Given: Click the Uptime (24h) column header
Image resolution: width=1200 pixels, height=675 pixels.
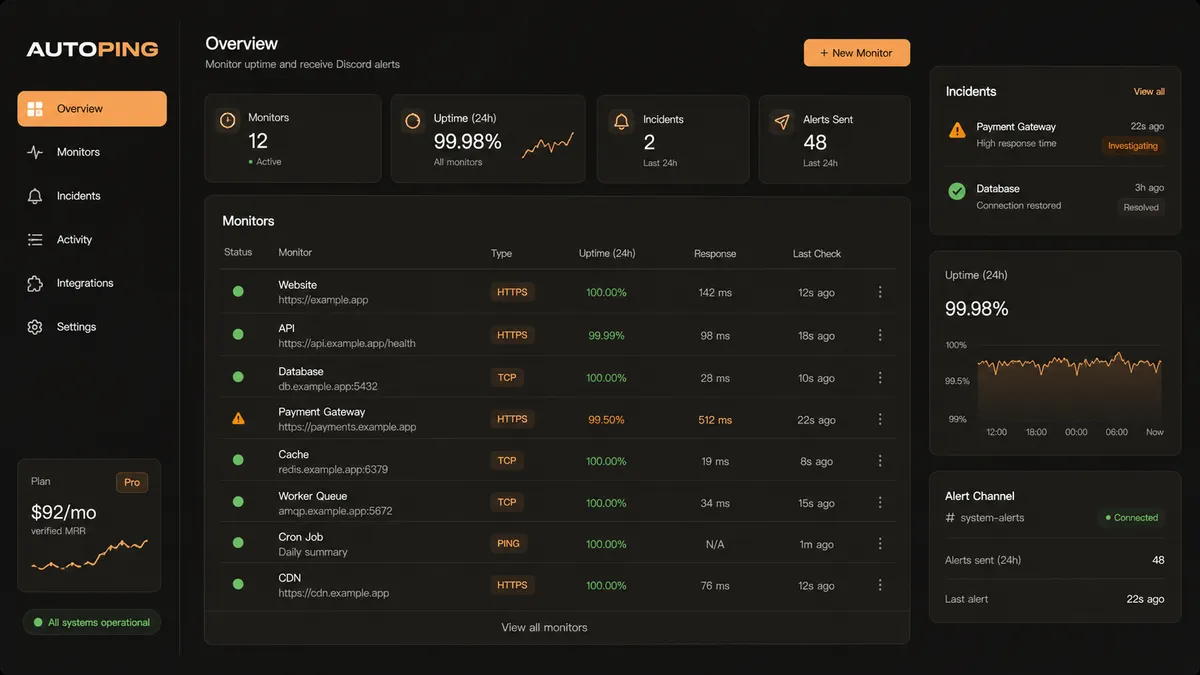Looking at the screenshot, I should tap(607, 254).
